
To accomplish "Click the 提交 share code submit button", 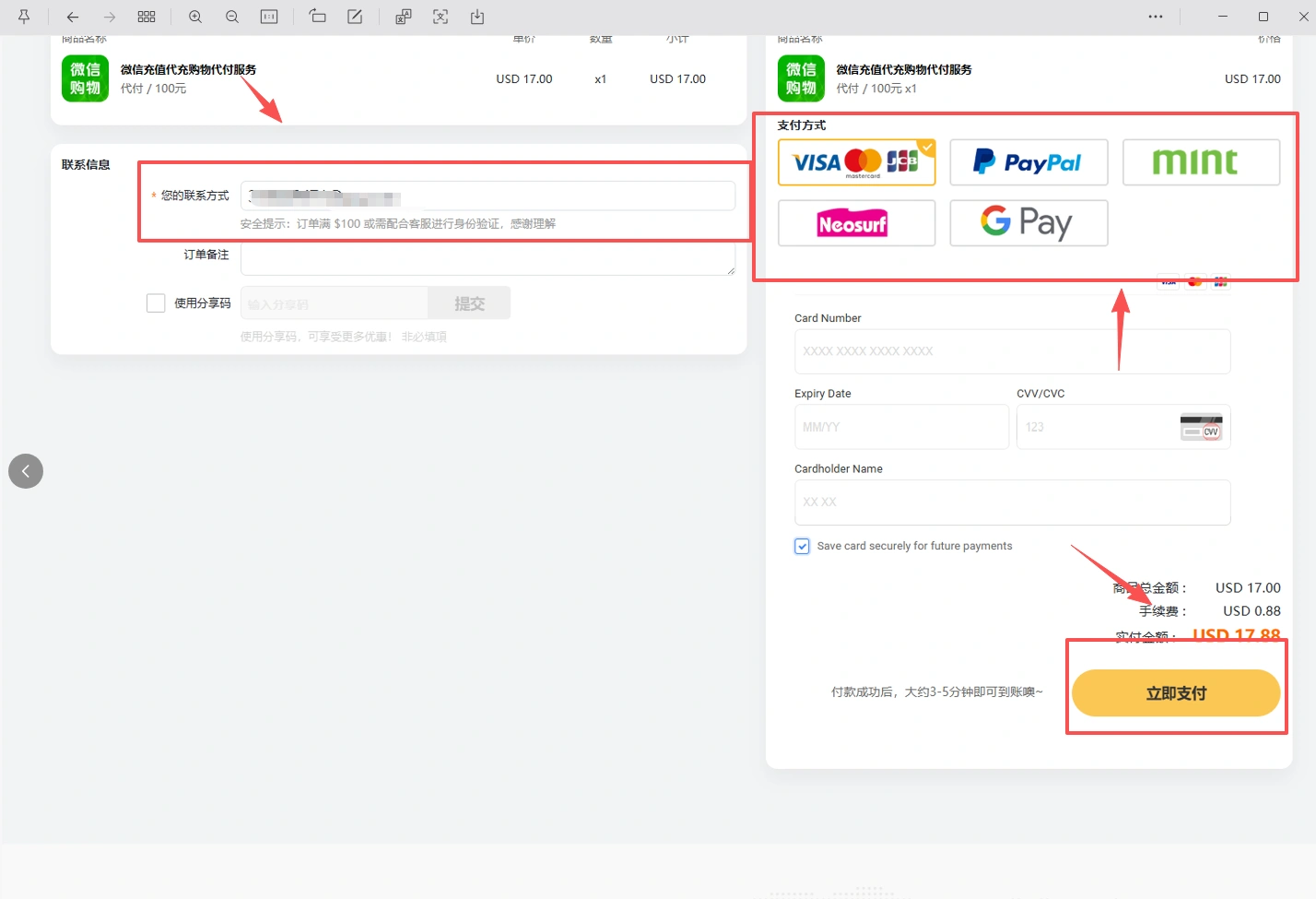I will (469, 303).
